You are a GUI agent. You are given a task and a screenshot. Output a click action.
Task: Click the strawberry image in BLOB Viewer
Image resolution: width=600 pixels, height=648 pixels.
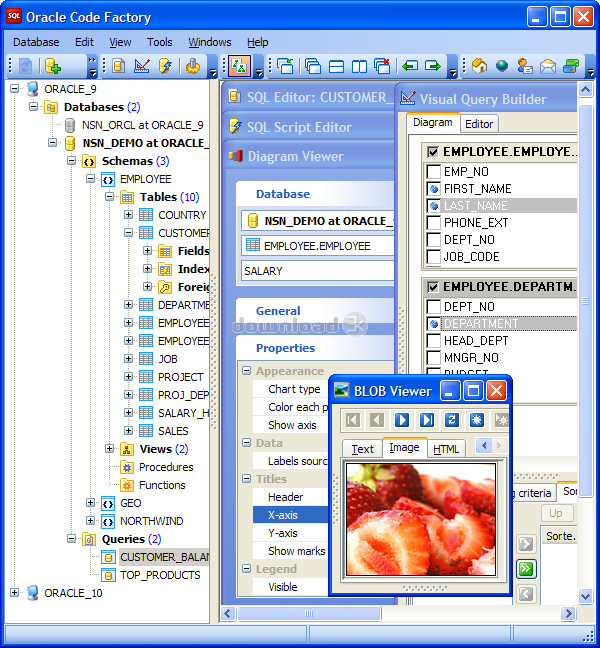click(421, 519)
